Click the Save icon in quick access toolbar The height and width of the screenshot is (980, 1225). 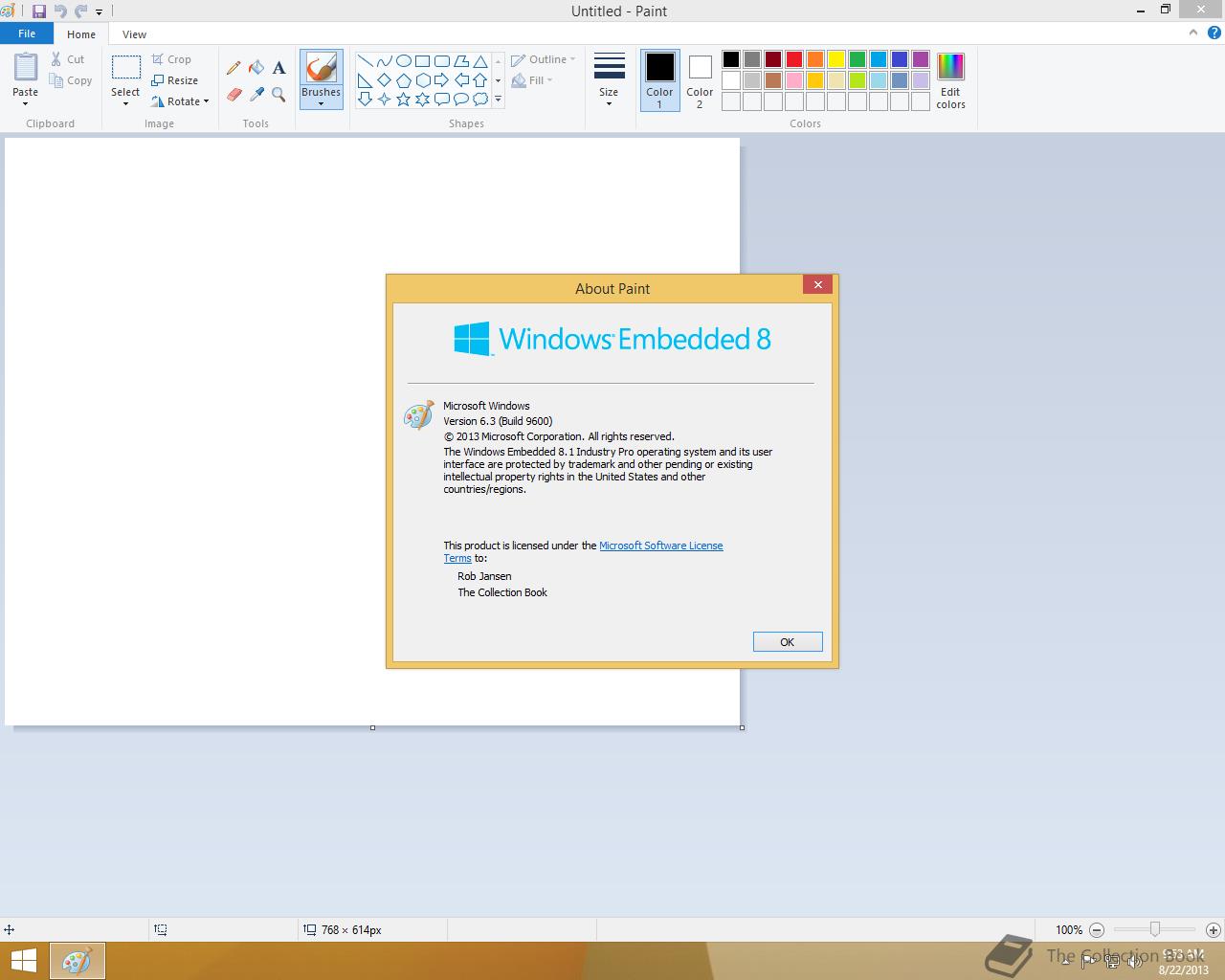pos(39,11)
